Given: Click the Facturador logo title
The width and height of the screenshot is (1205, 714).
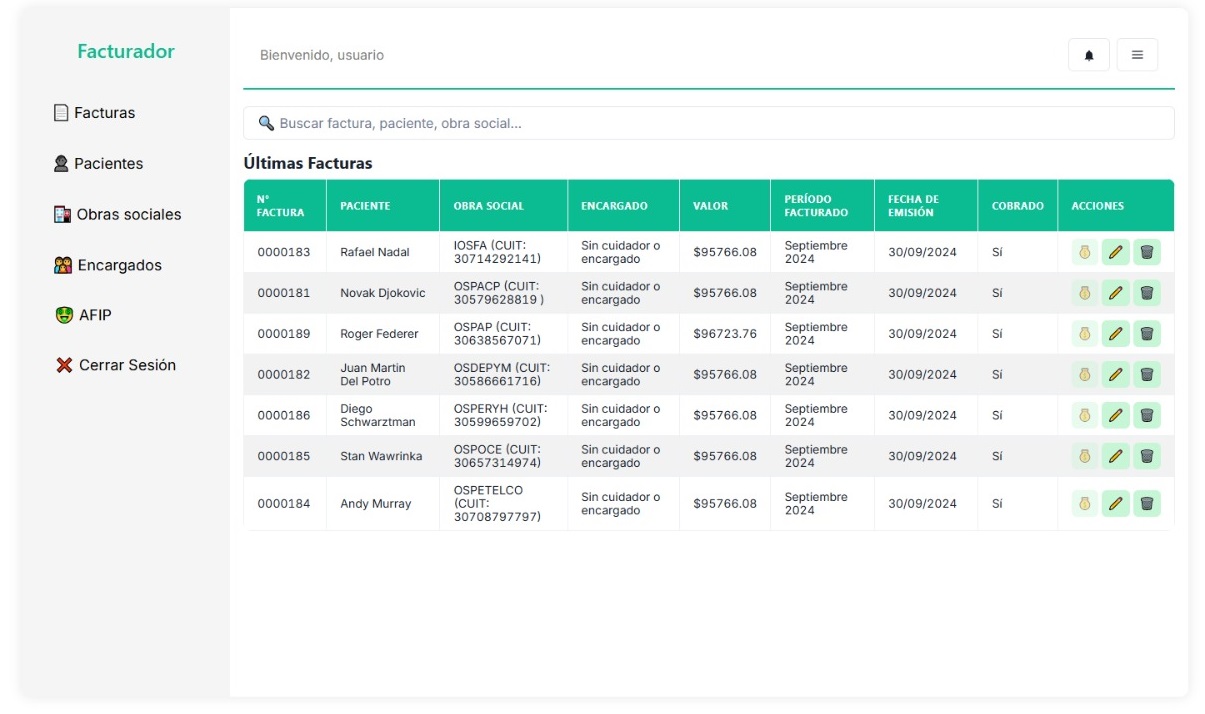Looking at the screenshot, I should (x=126, y=52).
